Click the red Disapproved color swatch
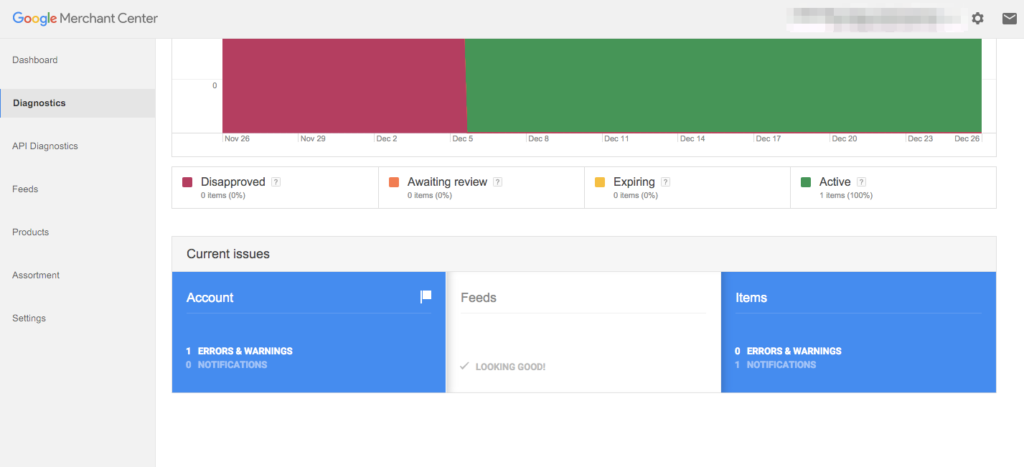The image size is (1024, 467). point(187,182)
